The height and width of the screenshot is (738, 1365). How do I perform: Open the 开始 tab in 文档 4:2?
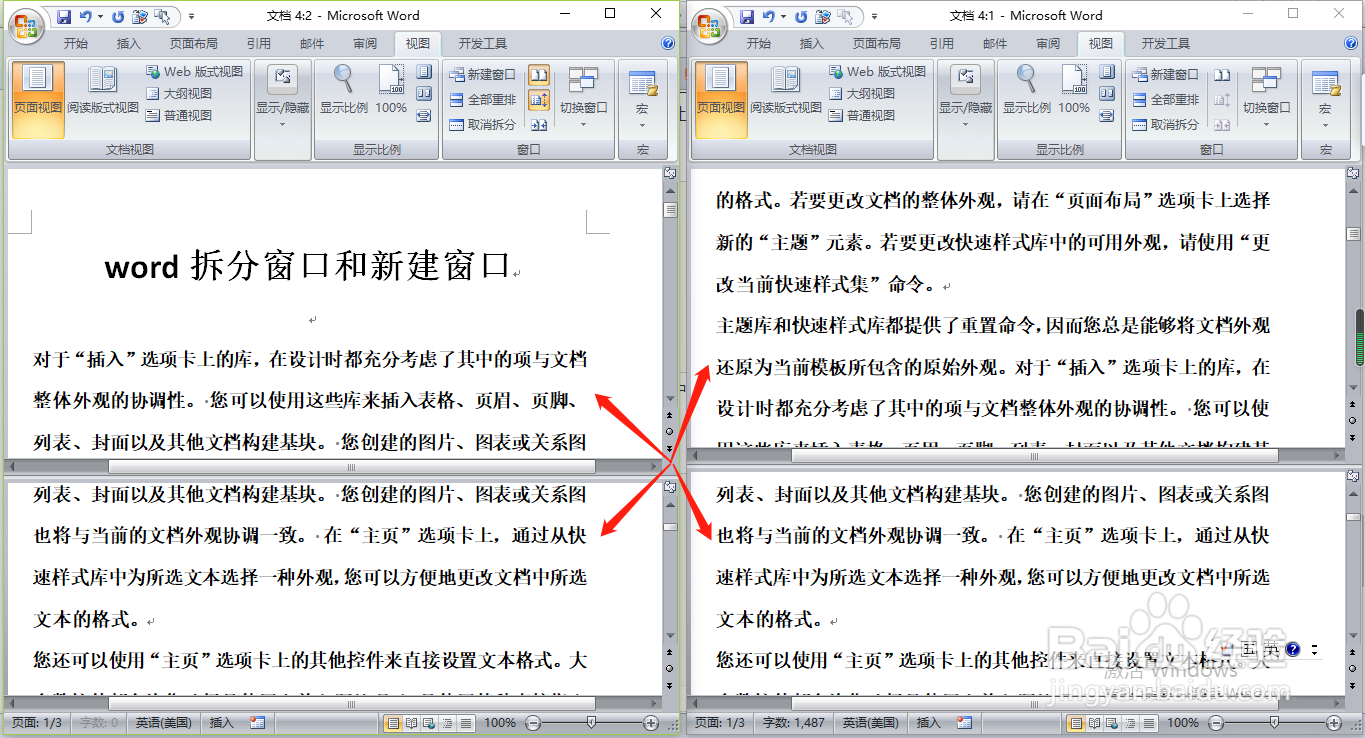point(76,44)
